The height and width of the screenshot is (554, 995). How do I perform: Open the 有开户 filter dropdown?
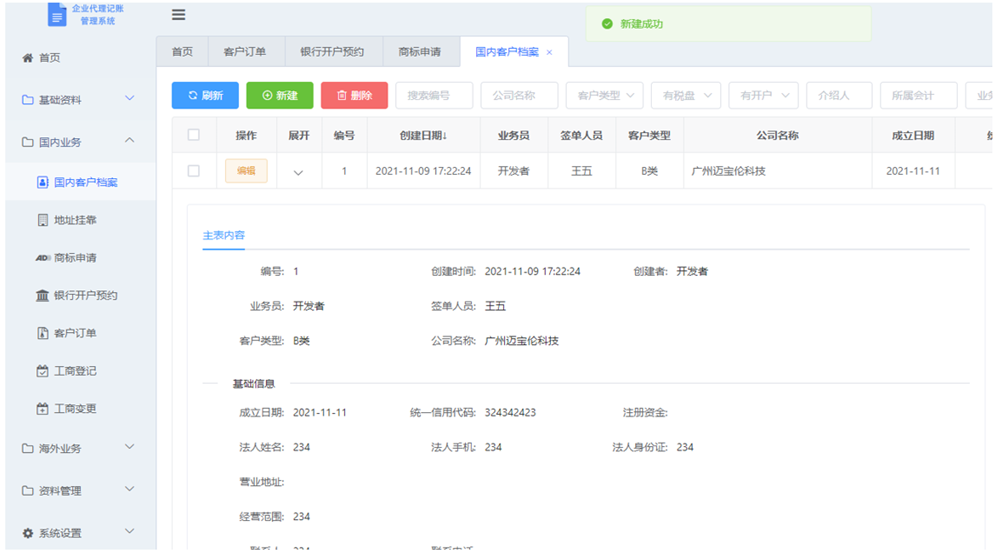click(x=763, y=96)
